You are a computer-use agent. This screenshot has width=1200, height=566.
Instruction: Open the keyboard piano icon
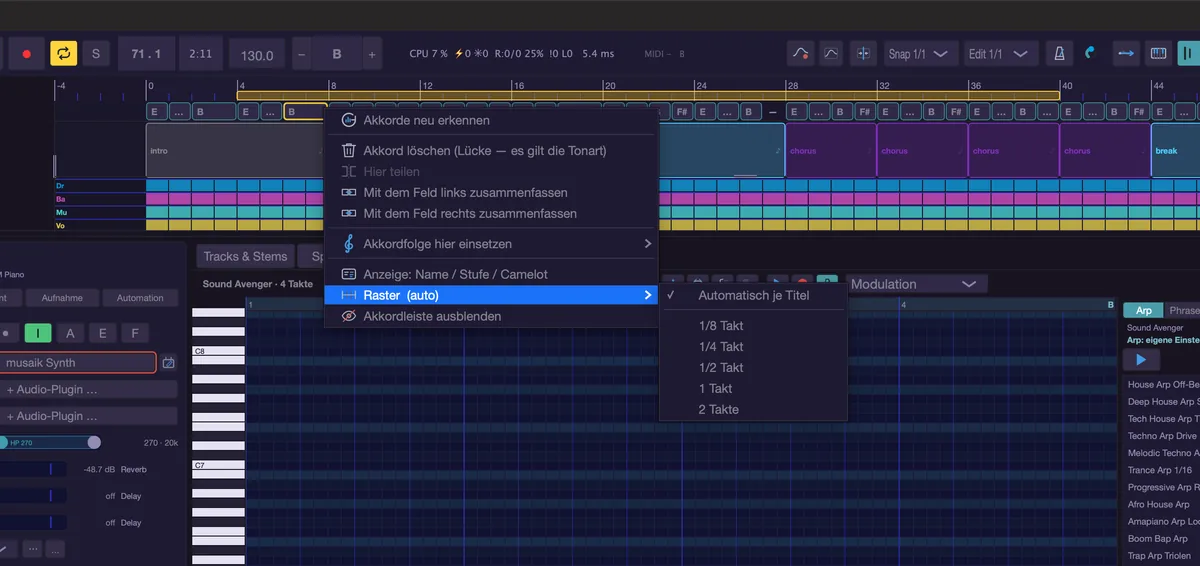tap(1158, 54)
